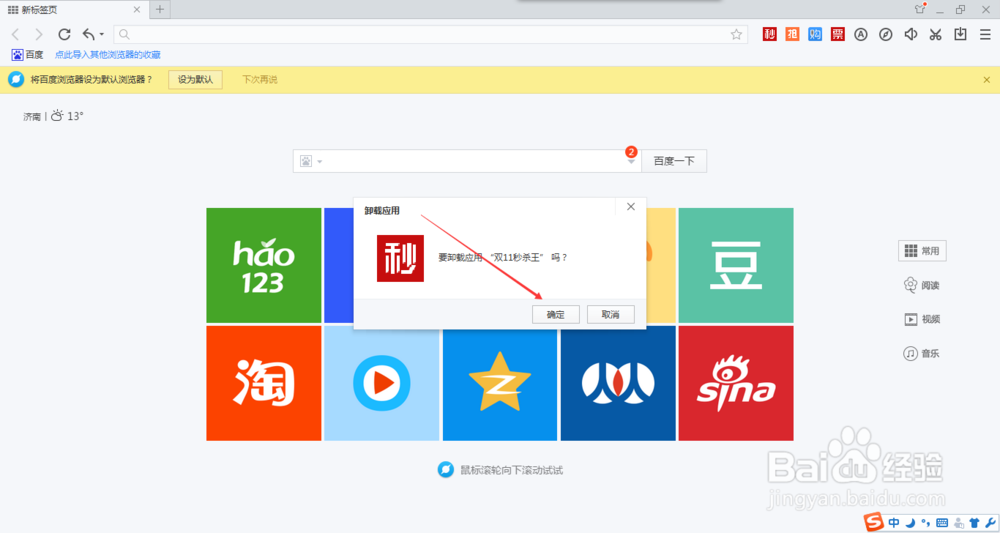Select the 新标签页 tab
The height and width of the screenshot is (533, 1000).
click(x=74, y=10)
